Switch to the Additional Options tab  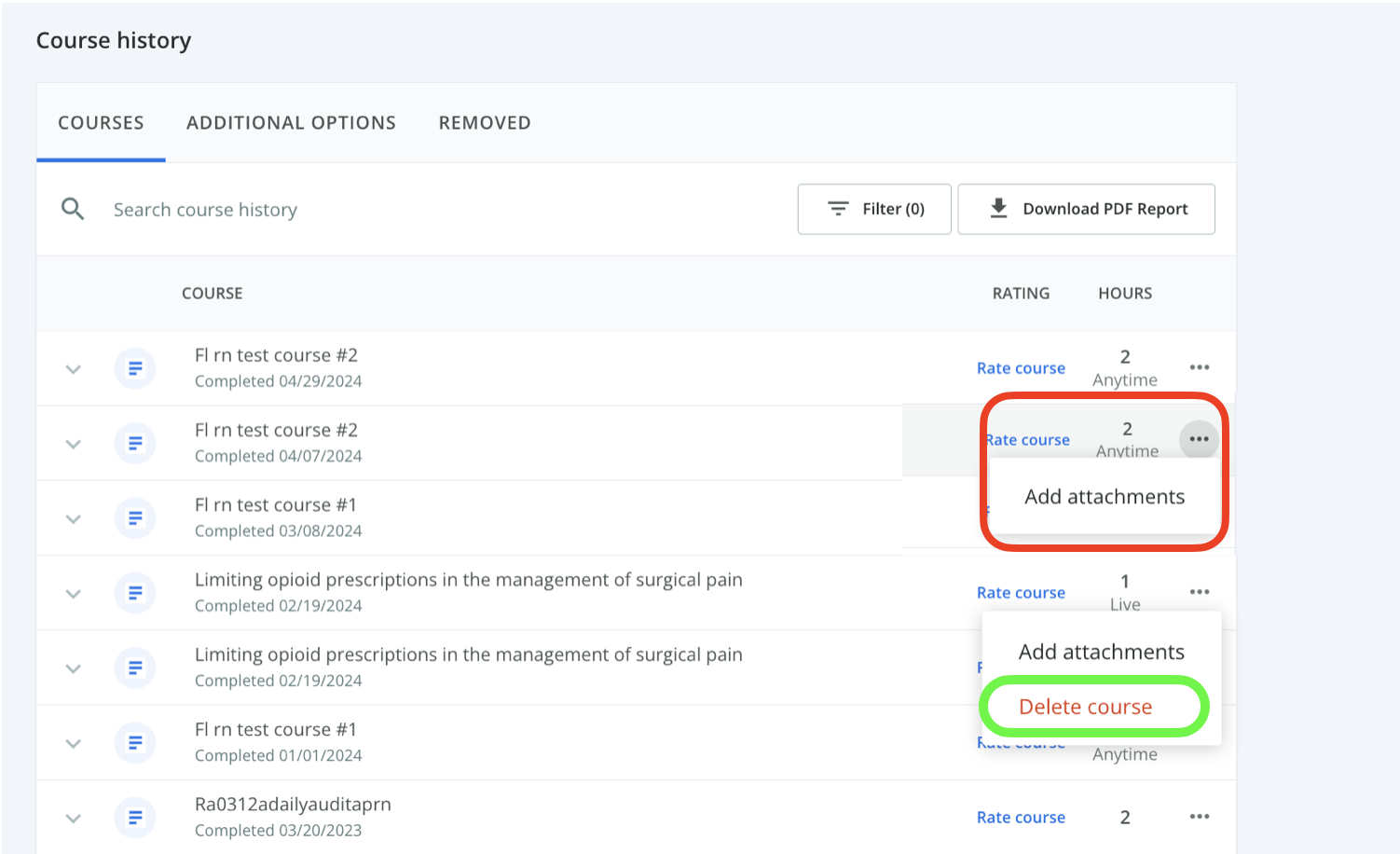[x=291, y=123]
